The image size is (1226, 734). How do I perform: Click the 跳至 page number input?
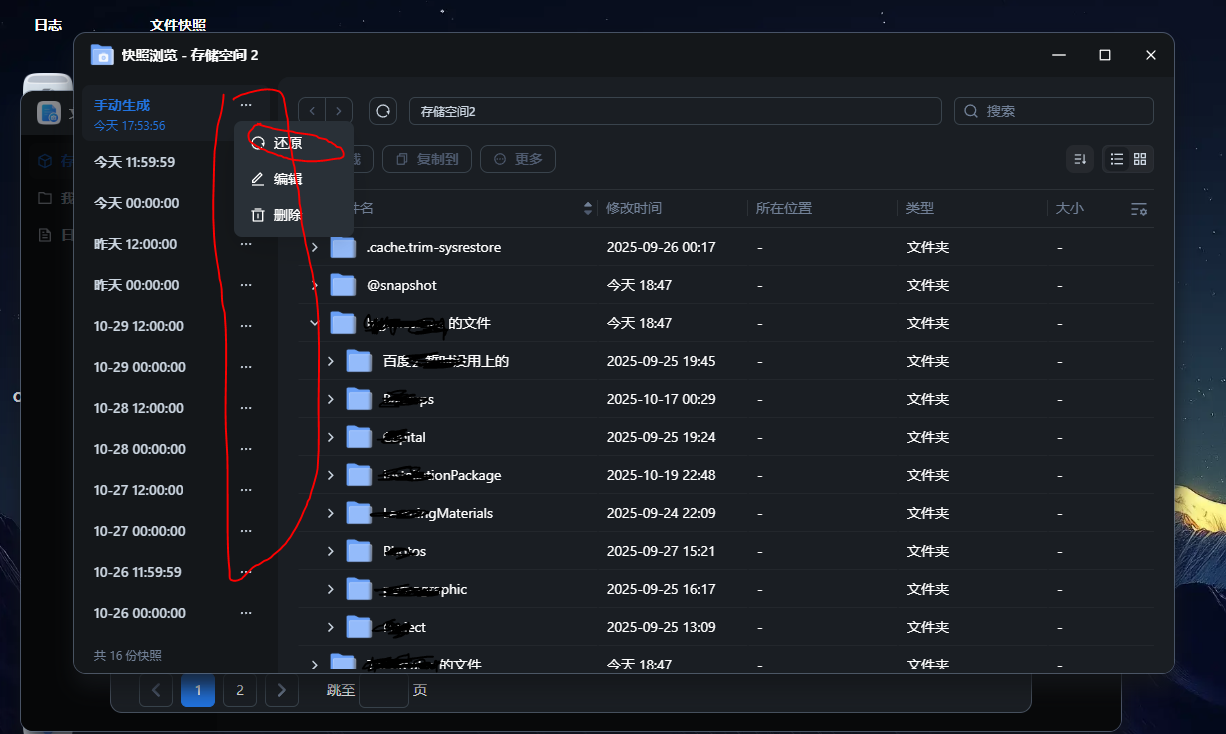tap(384, 690)
